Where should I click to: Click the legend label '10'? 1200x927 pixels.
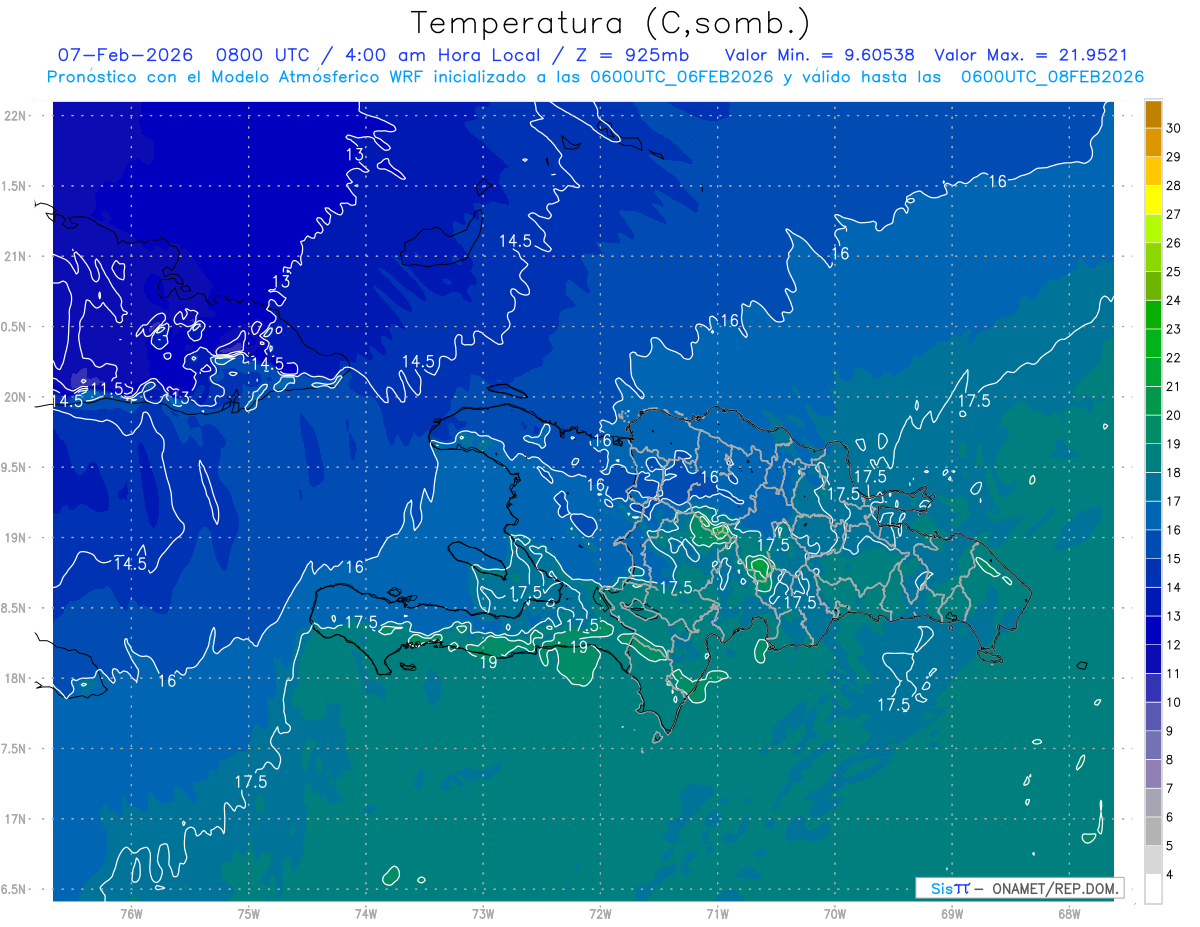point(1174,702)
